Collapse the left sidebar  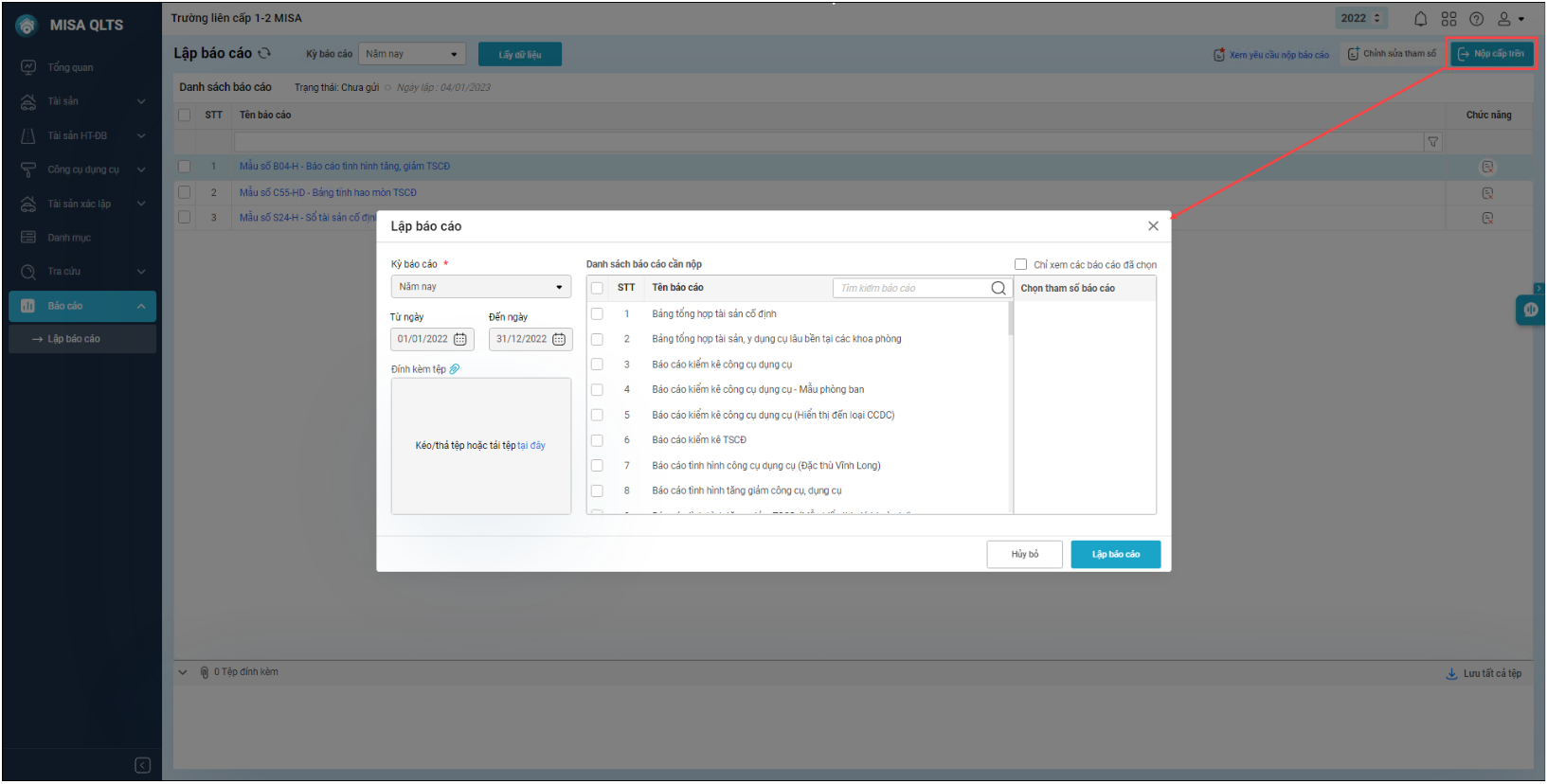tap(143, 765)
